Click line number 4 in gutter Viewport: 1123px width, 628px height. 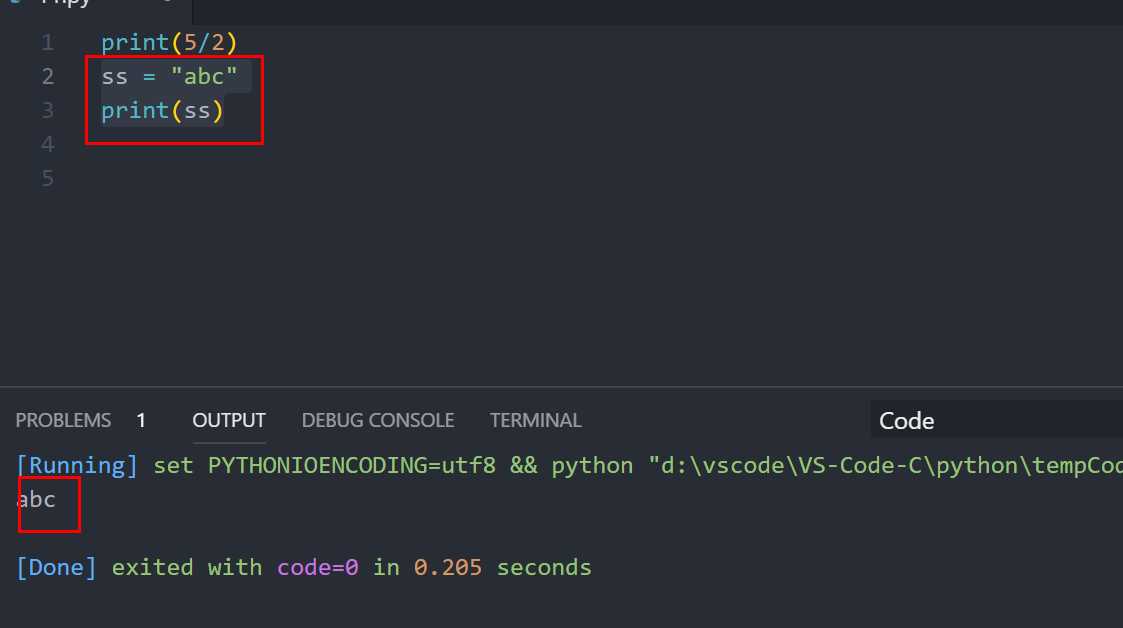coord(47,145)
